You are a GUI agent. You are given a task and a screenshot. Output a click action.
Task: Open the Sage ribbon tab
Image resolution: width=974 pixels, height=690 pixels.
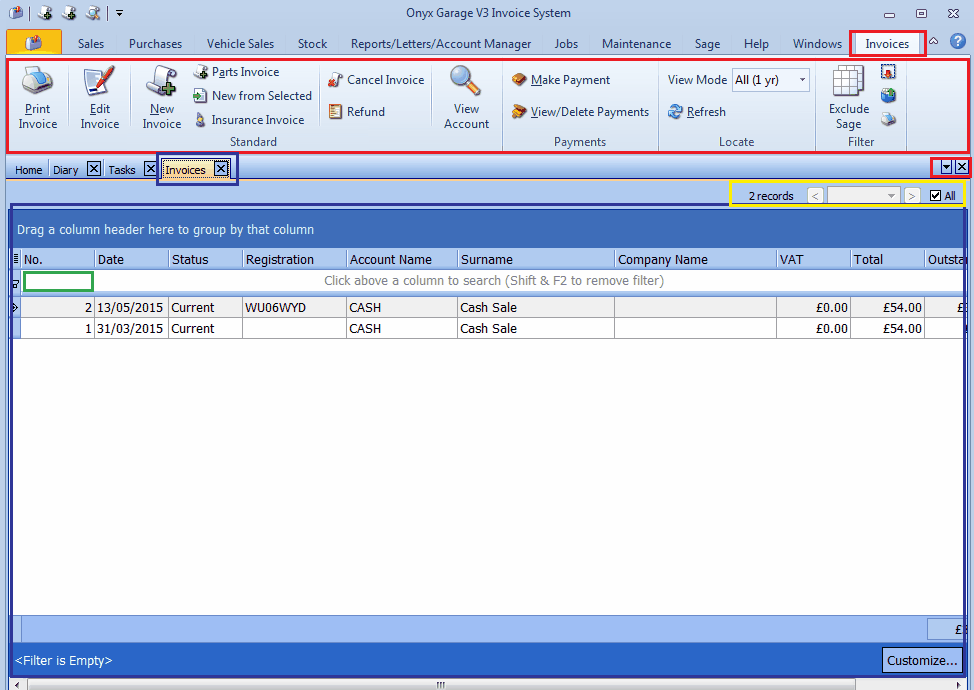click(707, 43)
